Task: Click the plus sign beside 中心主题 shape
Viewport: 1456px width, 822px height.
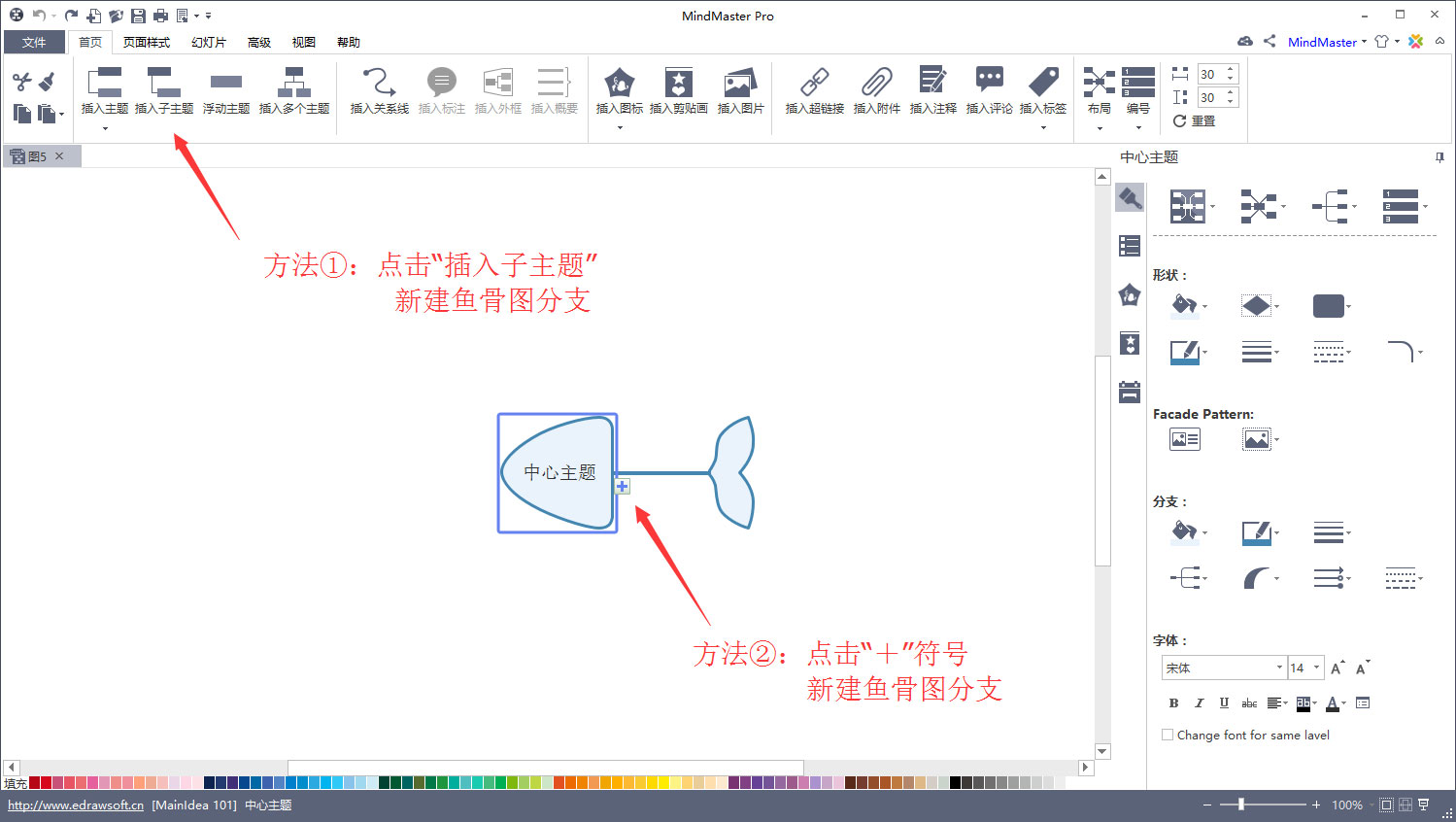Action: pyautogui.click(x=622, y=486)
